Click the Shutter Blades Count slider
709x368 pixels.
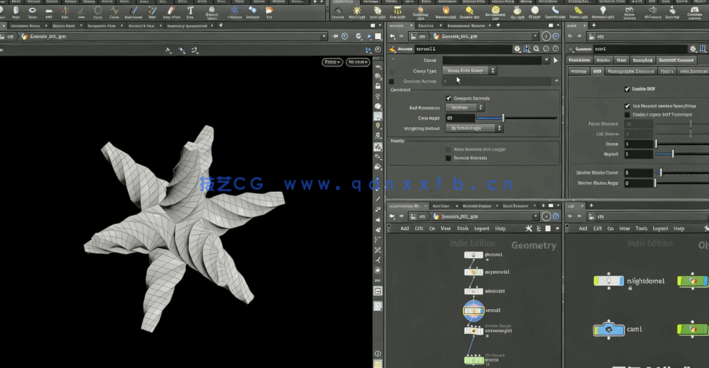(x=682, y=173)
